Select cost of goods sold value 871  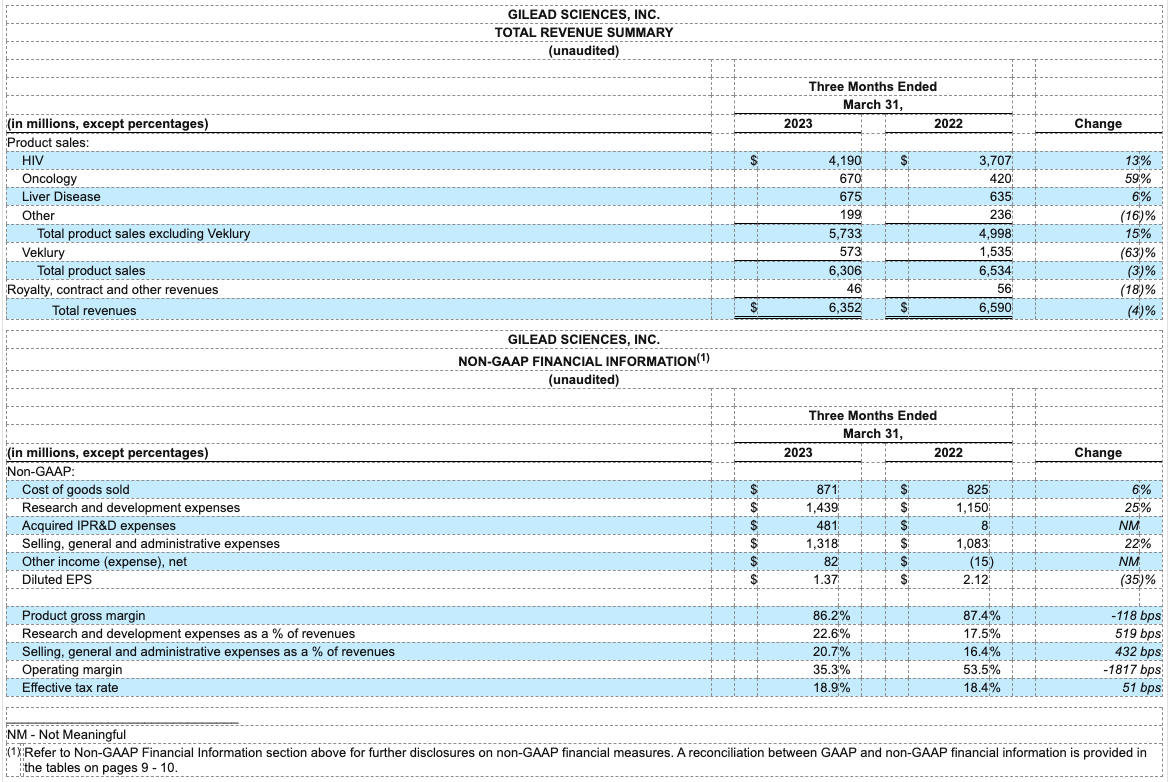pos(827,490)
